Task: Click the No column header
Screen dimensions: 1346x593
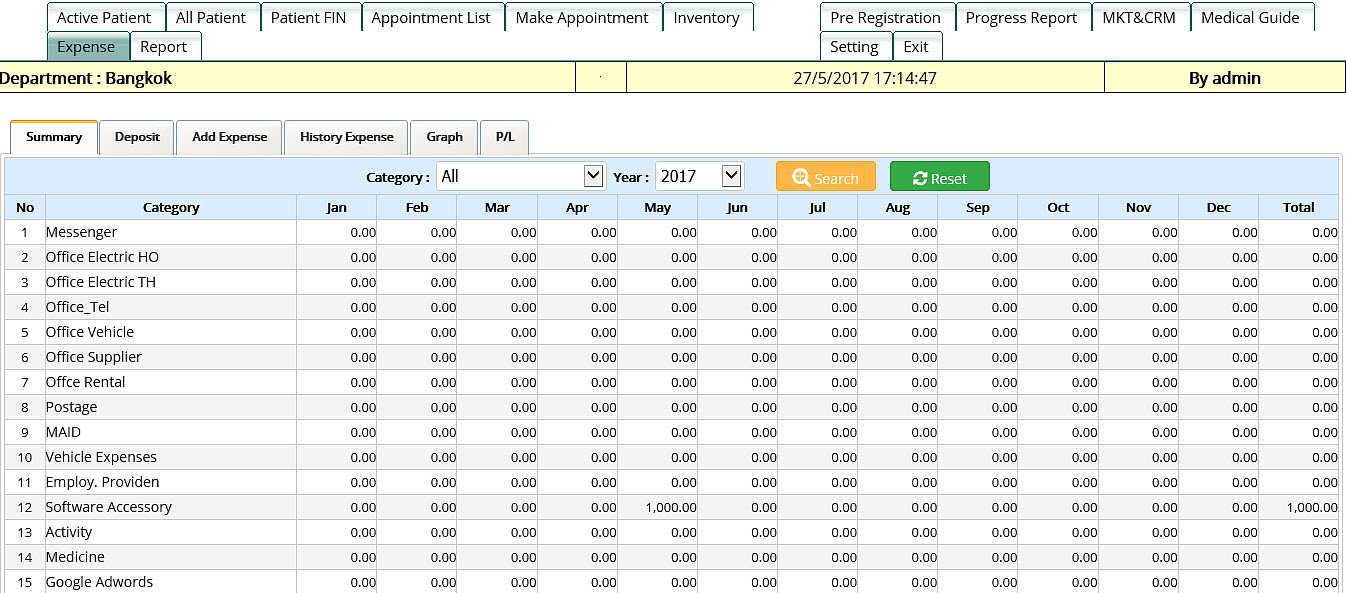Action: click(x=25, y=207)
